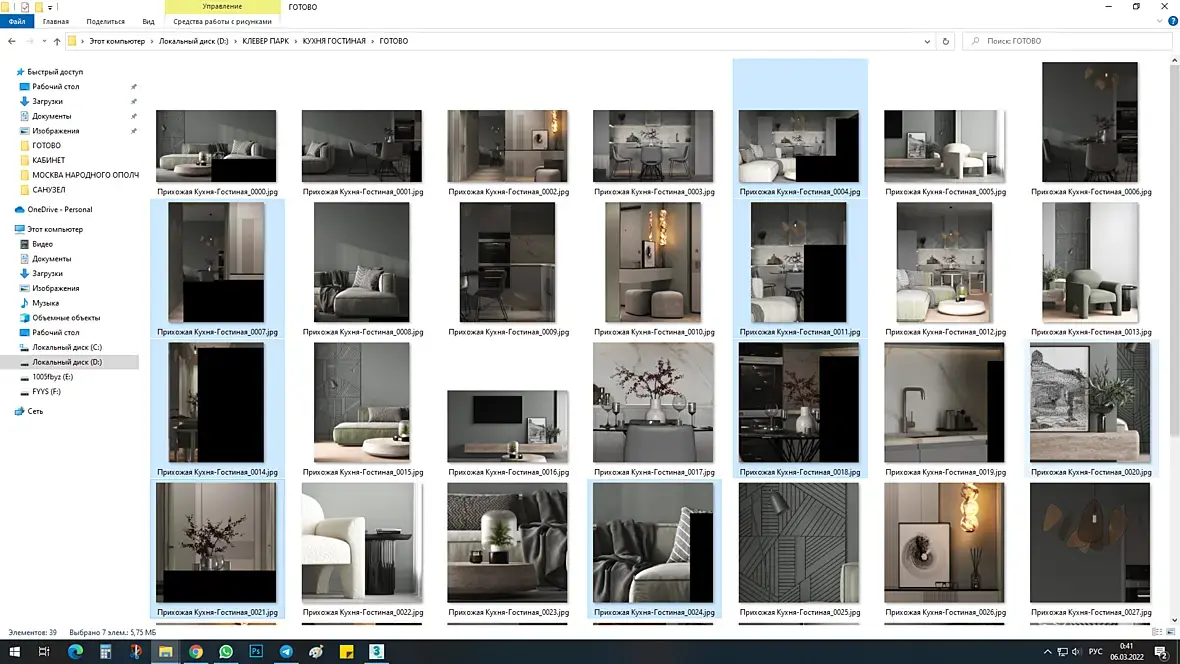
Task: Open Explorer help question mark icon
Action: [x=1172, y=22]
